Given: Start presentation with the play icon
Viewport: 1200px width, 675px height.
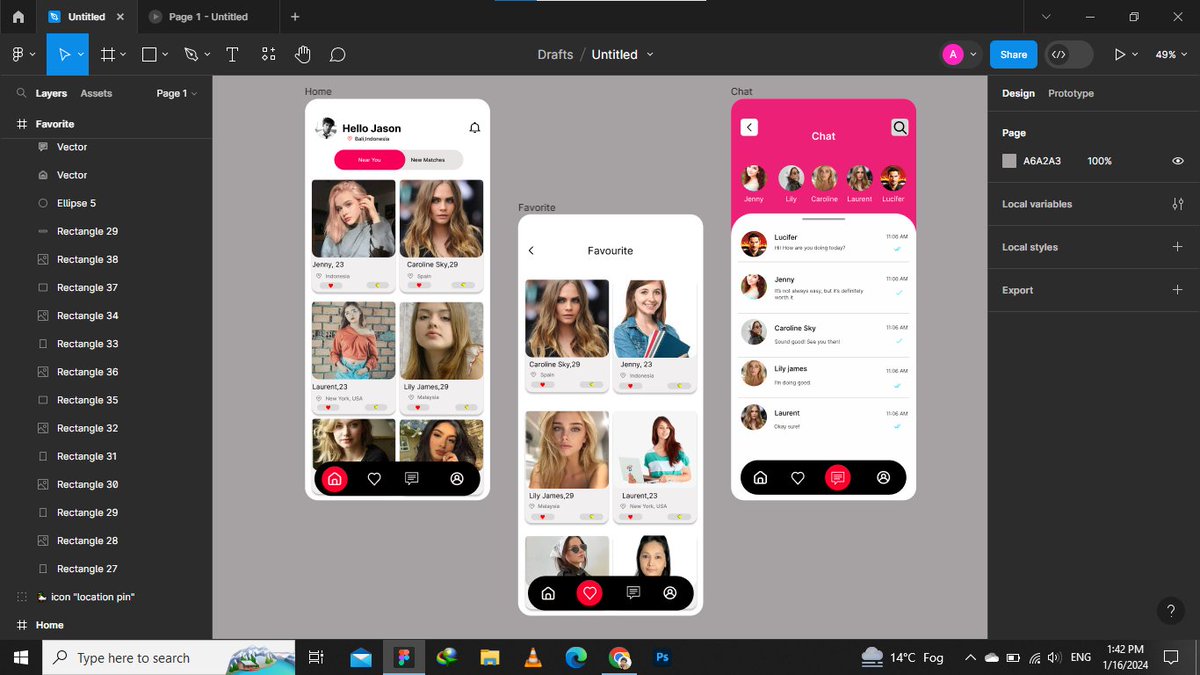Looking at the screenshot, I should [1120, 54].
